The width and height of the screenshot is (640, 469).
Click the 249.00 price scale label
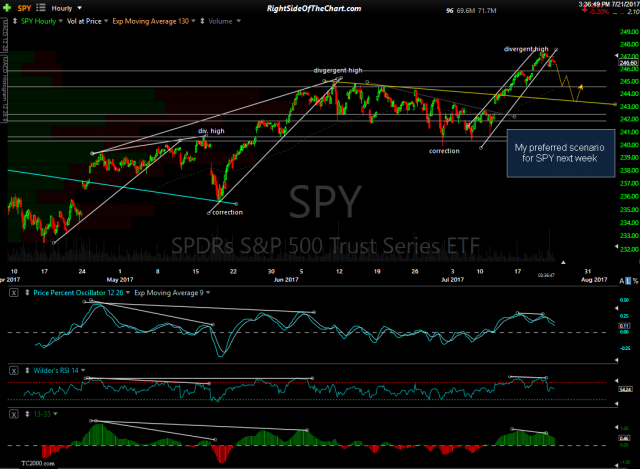pos(629,31)
